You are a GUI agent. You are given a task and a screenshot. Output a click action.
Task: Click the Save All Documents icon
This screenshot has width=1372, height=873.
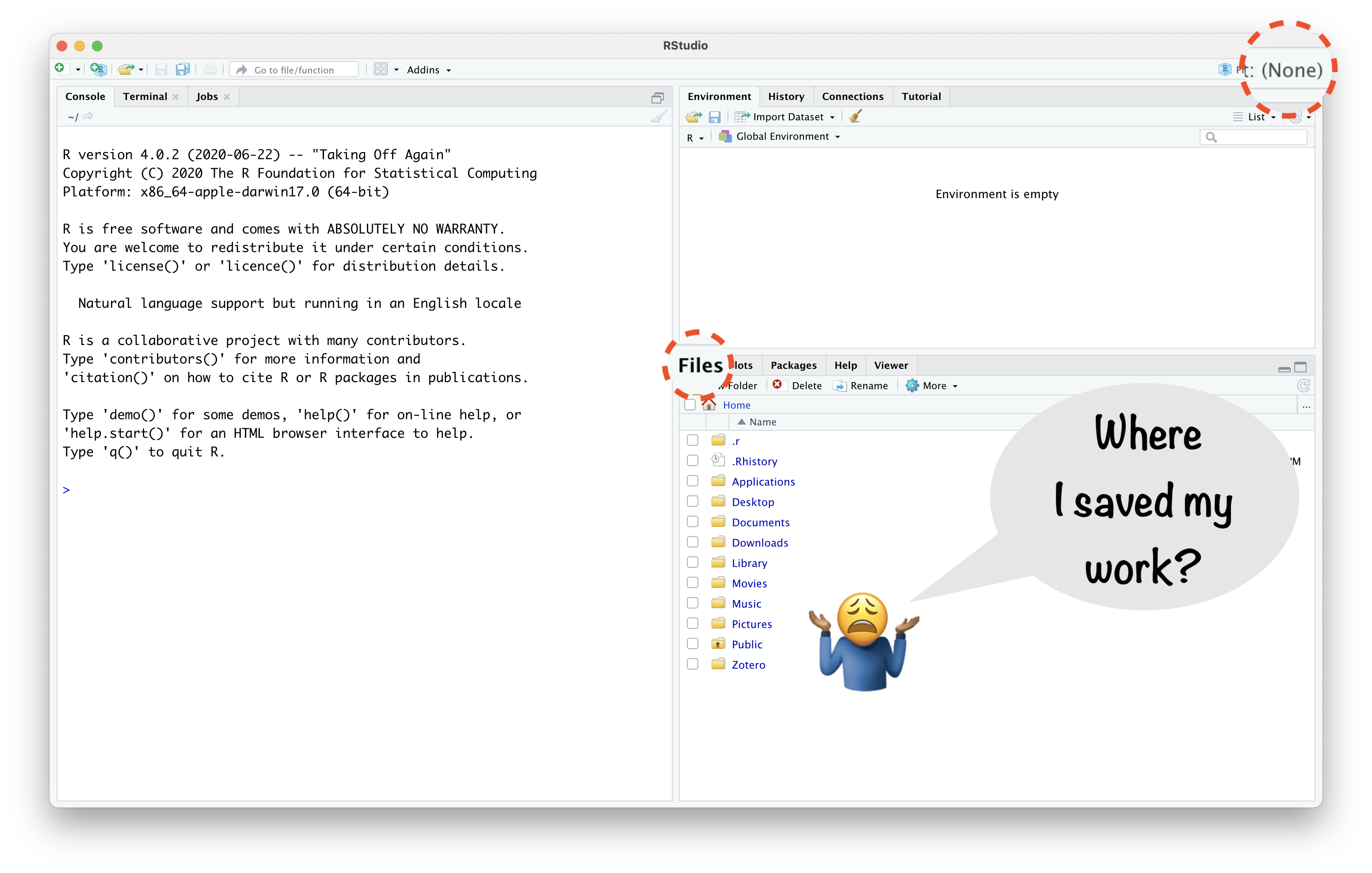click(x=182, y=69)
